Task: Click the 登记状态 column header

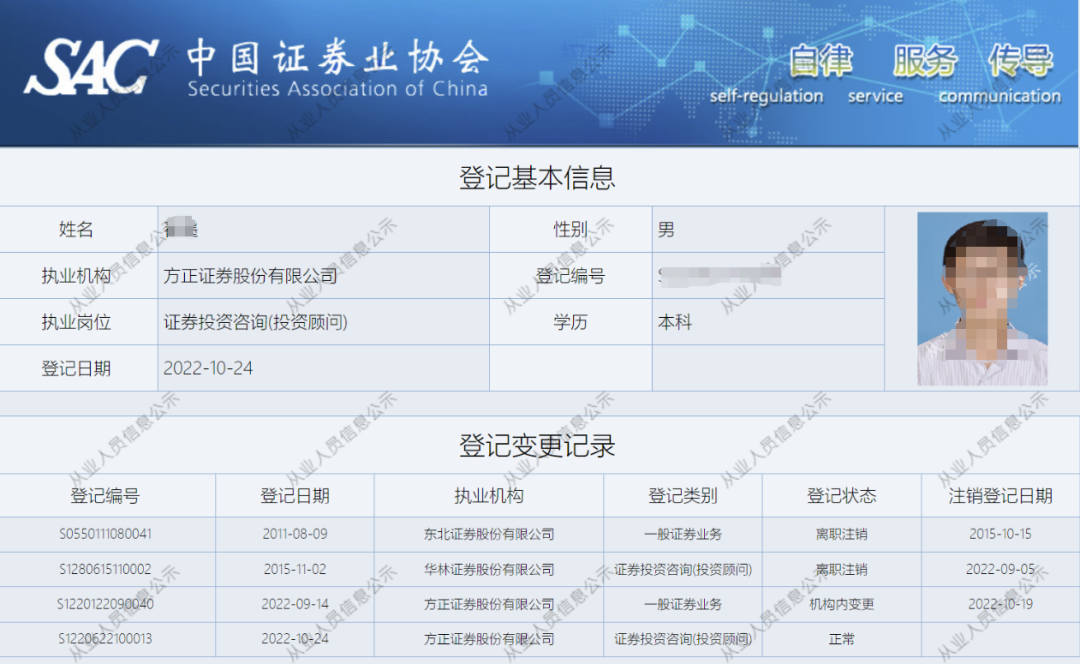Action: pos(842,496)
